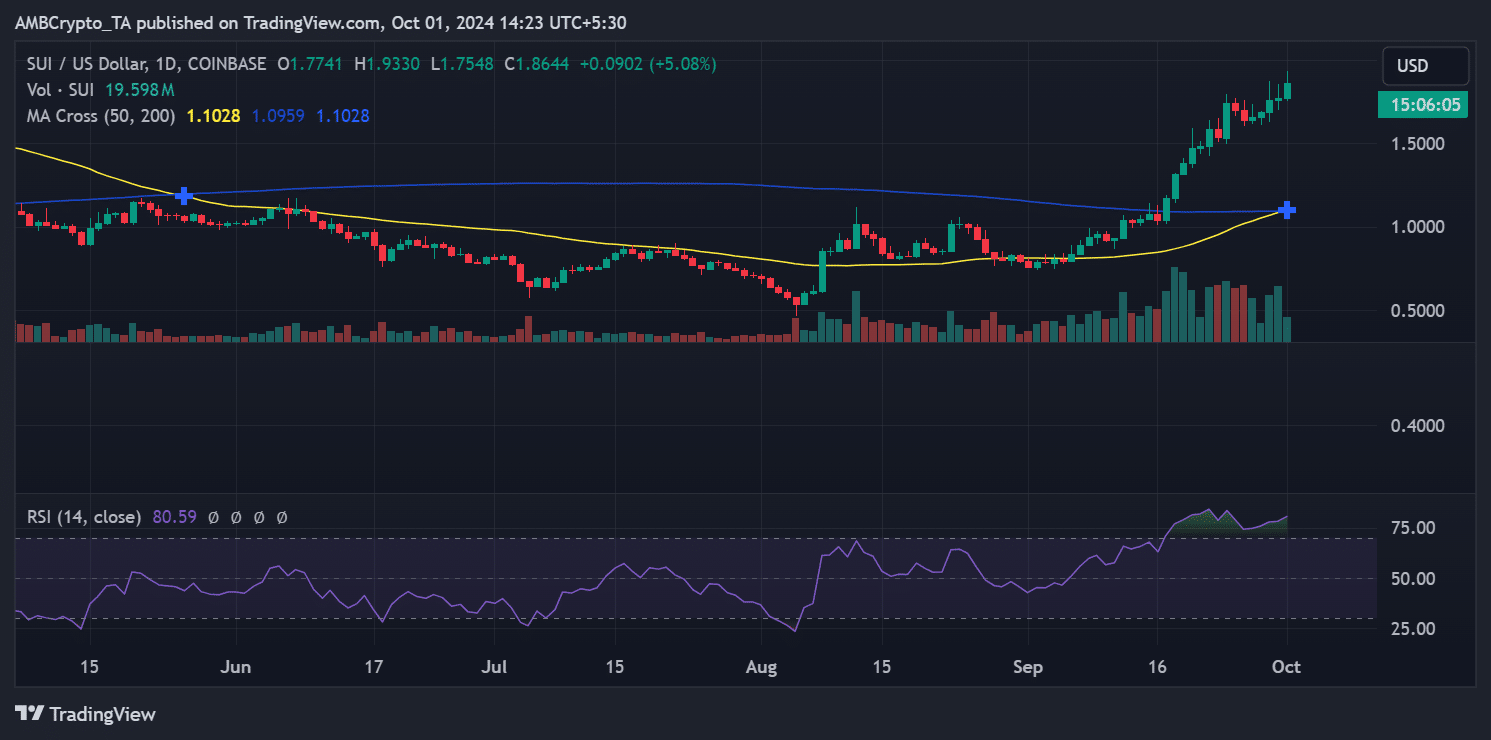1491x740 pixels.
Task: Click the RSI (14, close) indicator label
Action: pyautogui.click(x=85, y=517)
